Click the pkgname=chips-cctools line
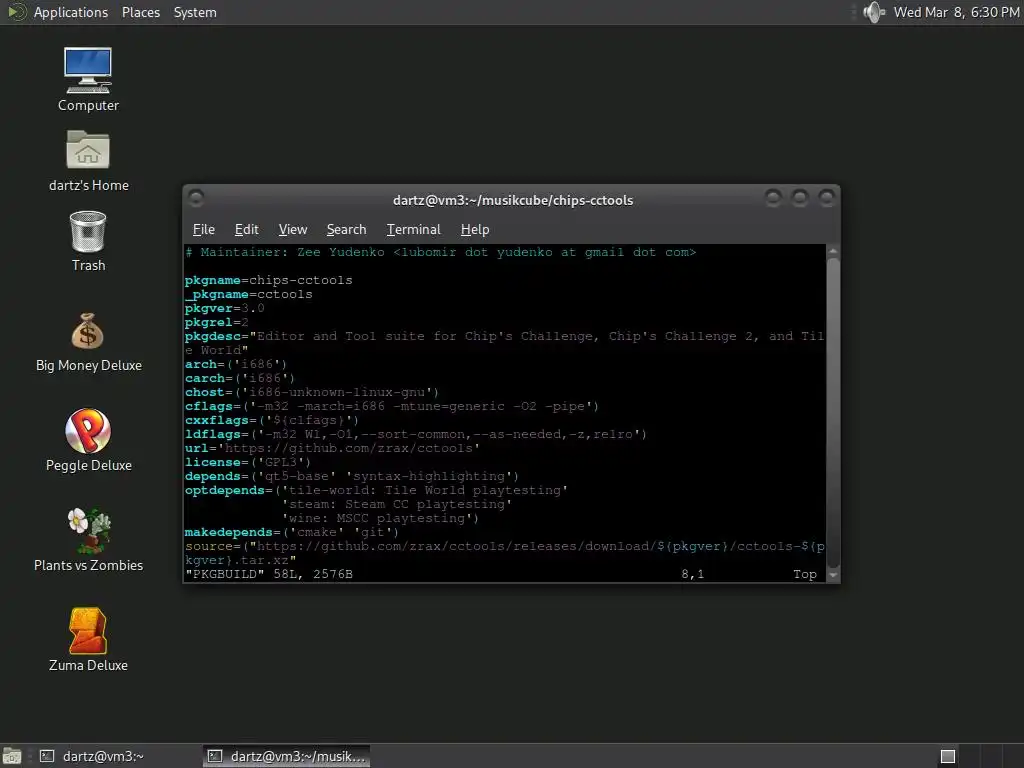 268,280
